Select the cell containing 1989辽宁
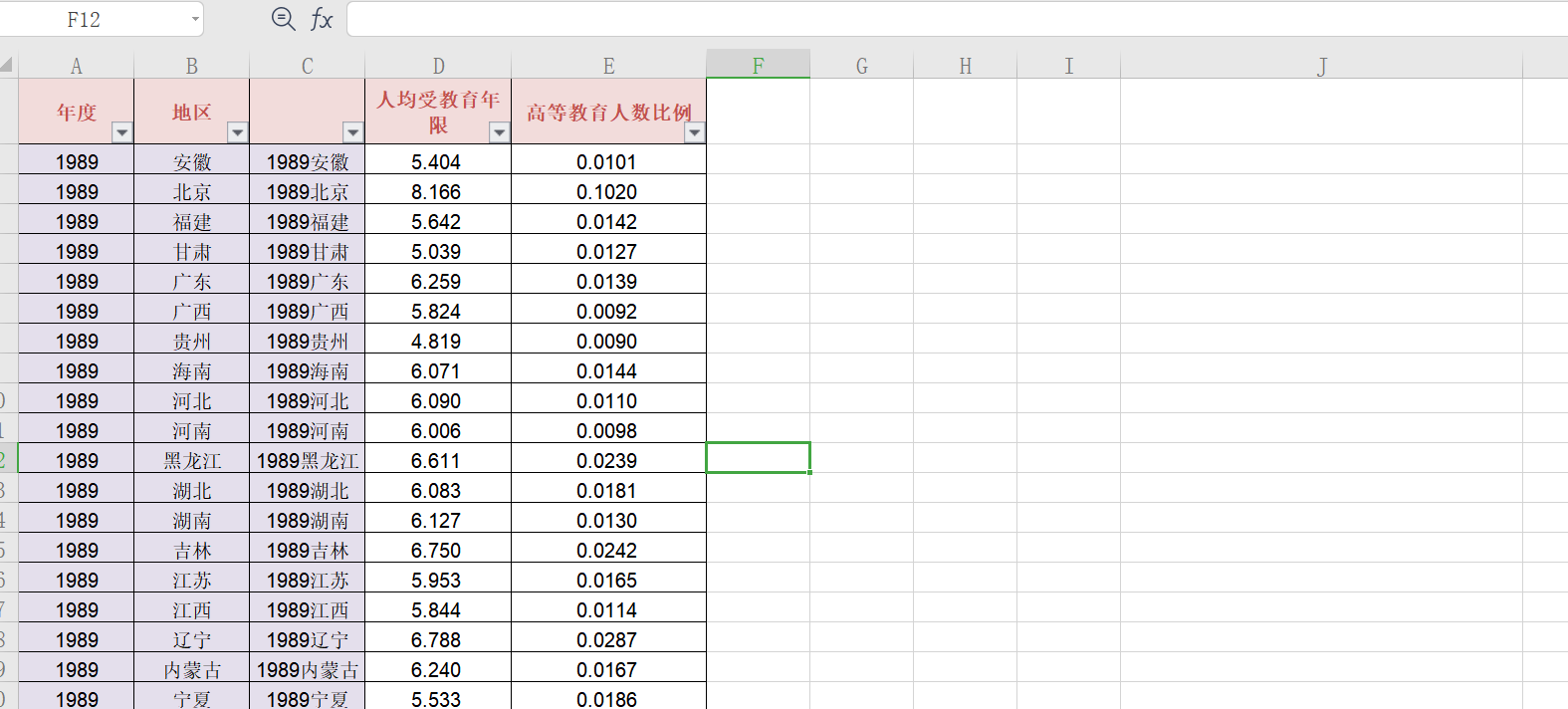 tap(308, 639)
